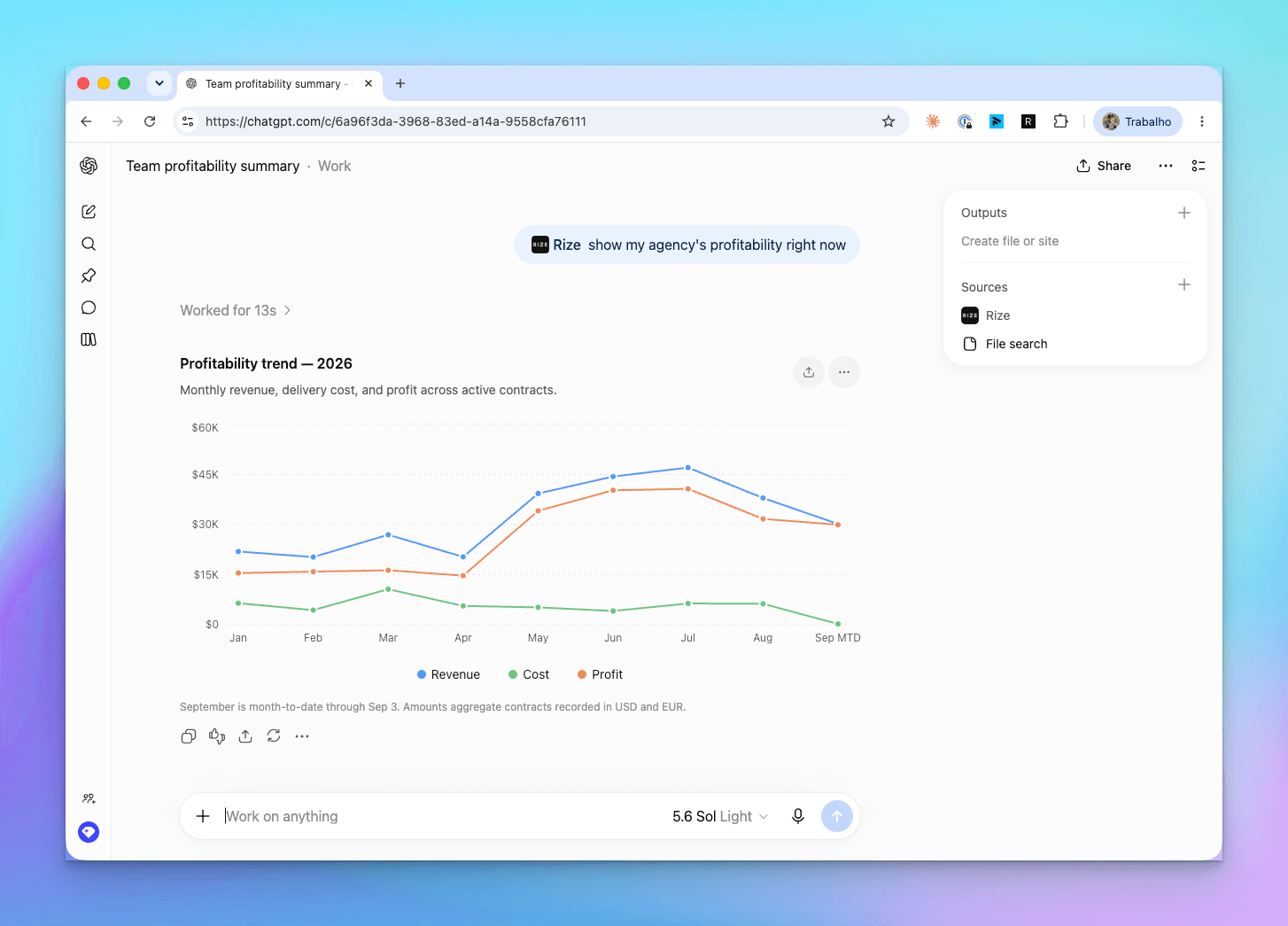Click the blue diamond badge icon

point(89,832)
